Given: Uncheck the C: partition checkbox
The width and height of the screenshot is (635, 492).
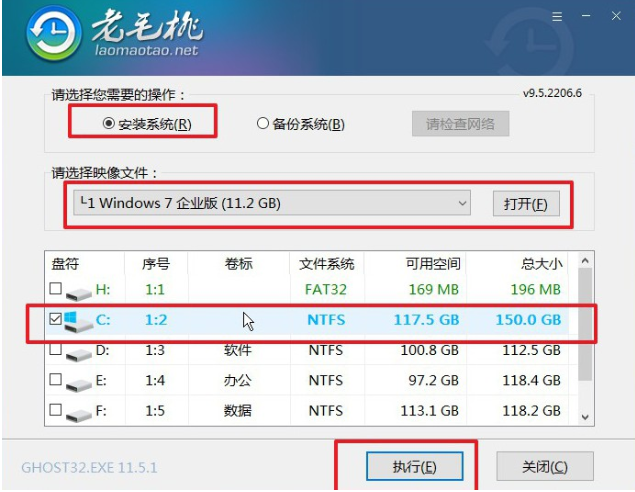Looking at the screenshot, I should coord(55,319).
